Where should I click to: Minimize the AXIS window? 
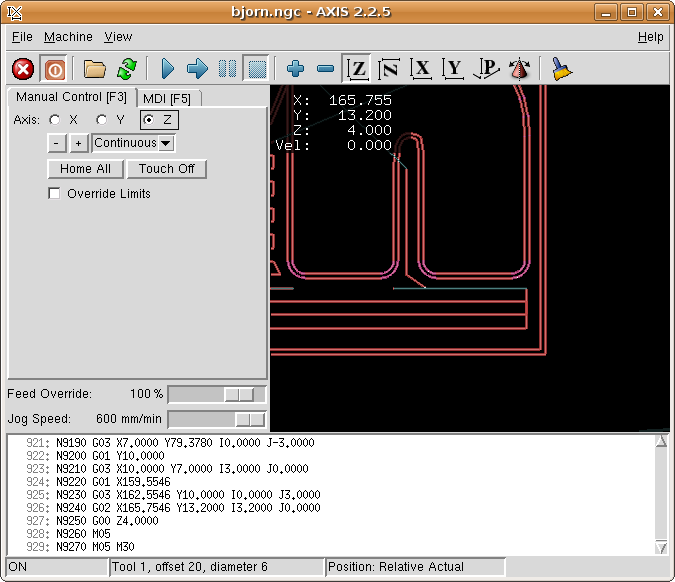(x=606, y=12)
